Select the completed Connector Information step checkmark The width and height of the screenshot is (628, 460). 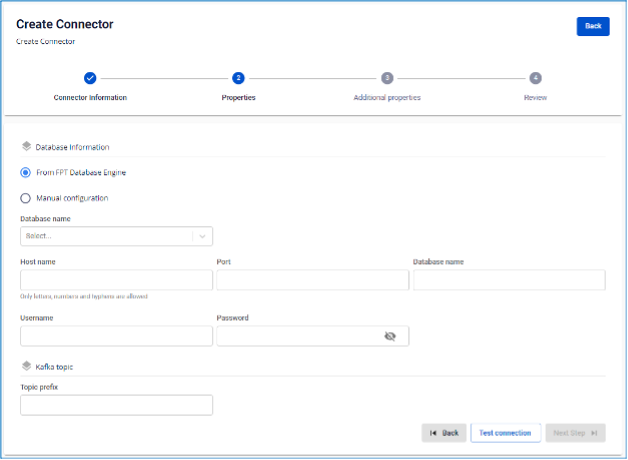pos(90,78)
